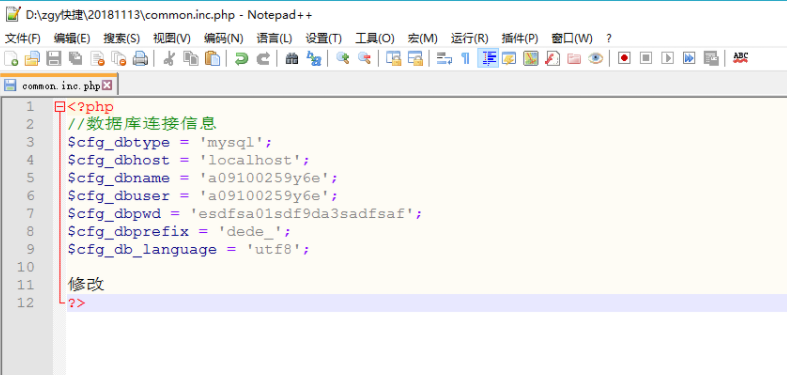Image resolution: width=787 pixels, height=375 pixels.
Task: Click the Copy toolbar icon
Action: pyautogui.click(x=191, y=58)
